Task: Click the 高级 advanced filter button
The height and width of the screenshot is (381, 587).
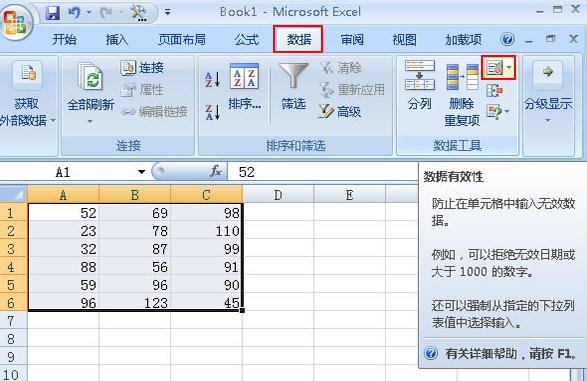Action: pyautogui.click(x=340, y=112)
